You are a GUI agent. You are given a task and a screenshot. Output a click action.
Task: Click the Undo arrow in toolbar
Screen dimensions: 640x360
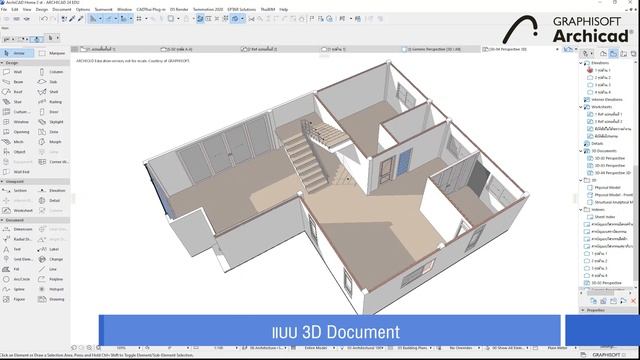pyautogui.click(x=44, y=19)
